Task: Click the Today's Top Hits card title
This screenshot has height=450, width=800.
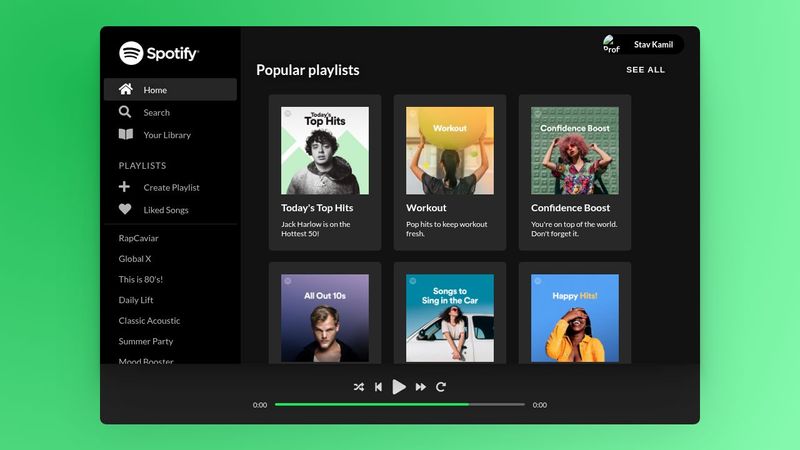Action: pos(317,208)
